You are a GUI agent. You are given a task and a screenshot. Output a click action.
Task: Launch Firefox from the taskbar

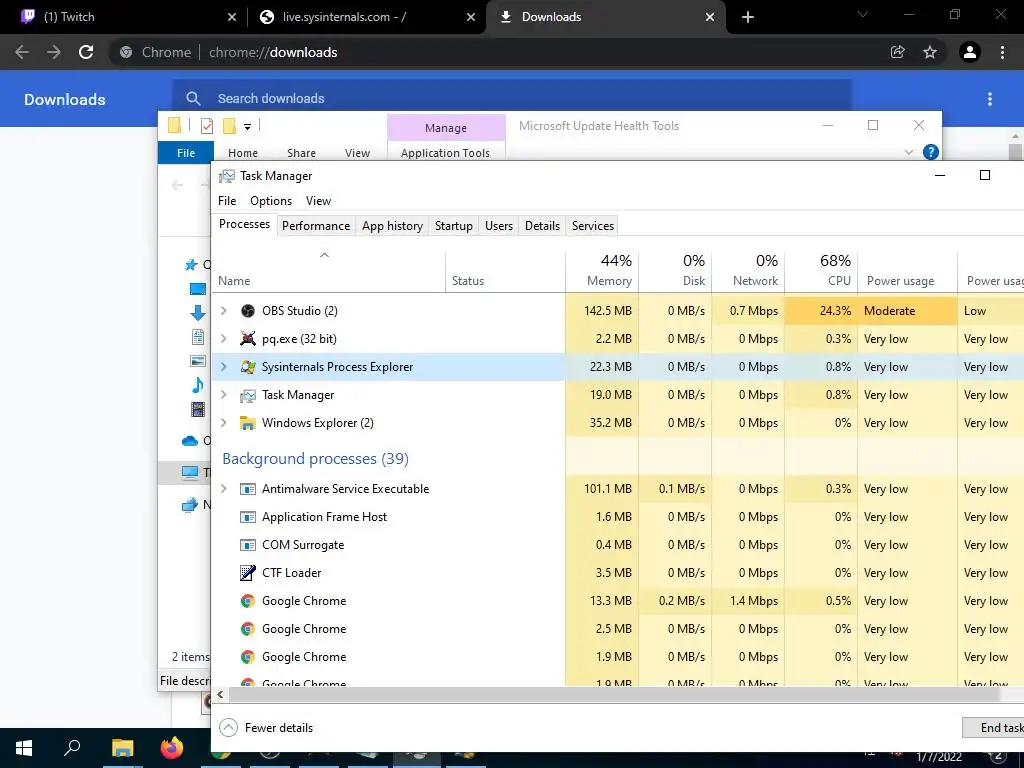[172, 748]
